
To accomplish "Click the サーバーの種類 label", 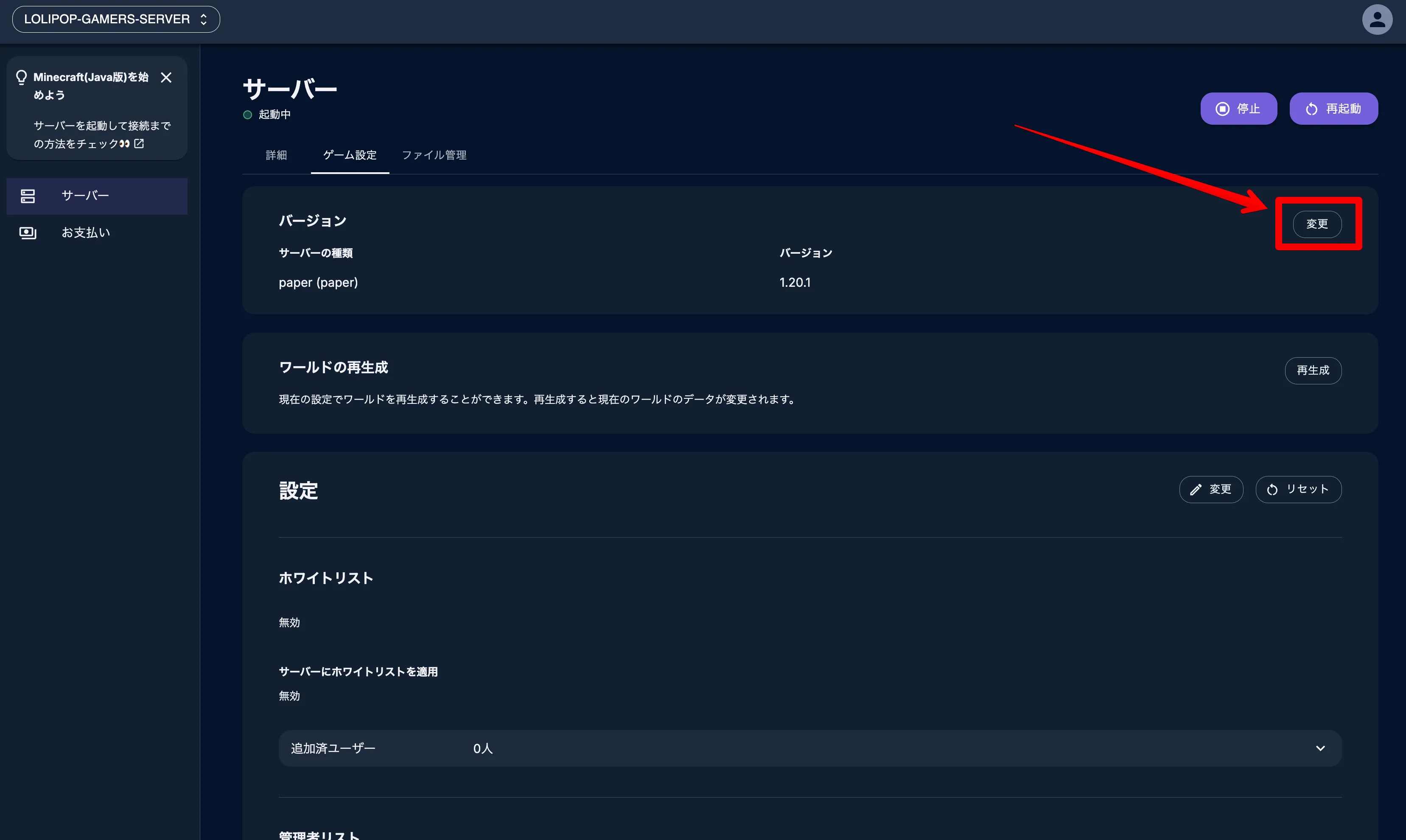I will (x=316, y=253).
